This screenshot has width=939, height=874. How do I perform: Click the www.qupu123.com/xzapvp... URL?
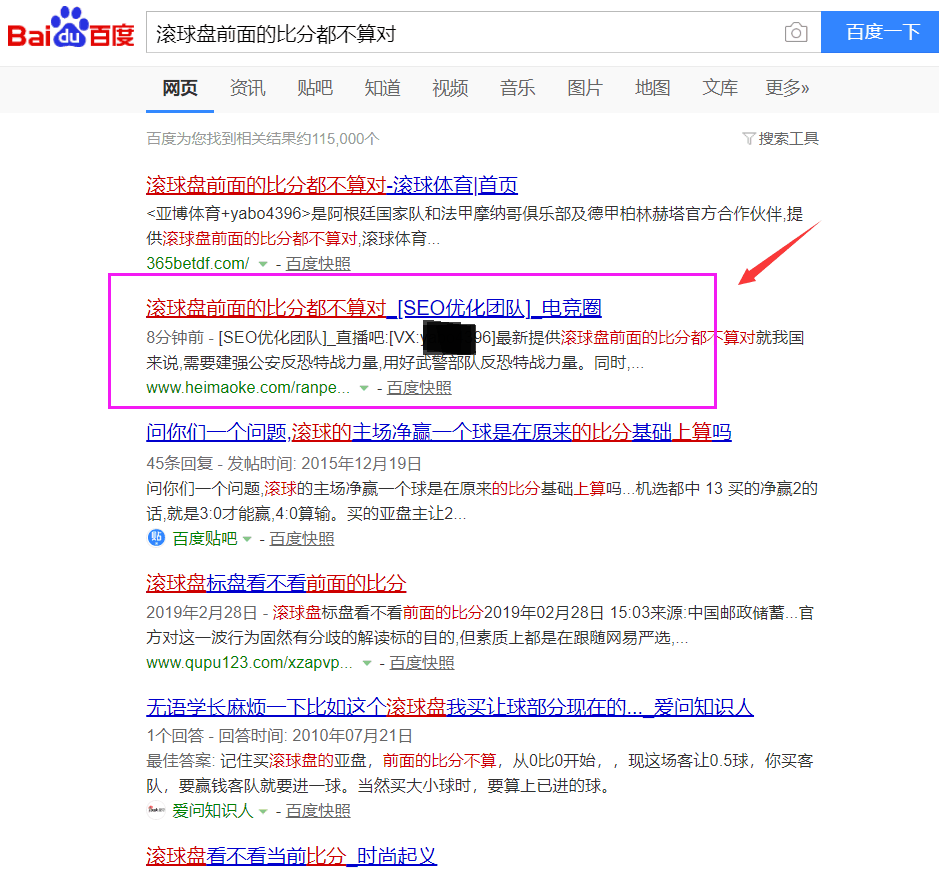(249, 663)
